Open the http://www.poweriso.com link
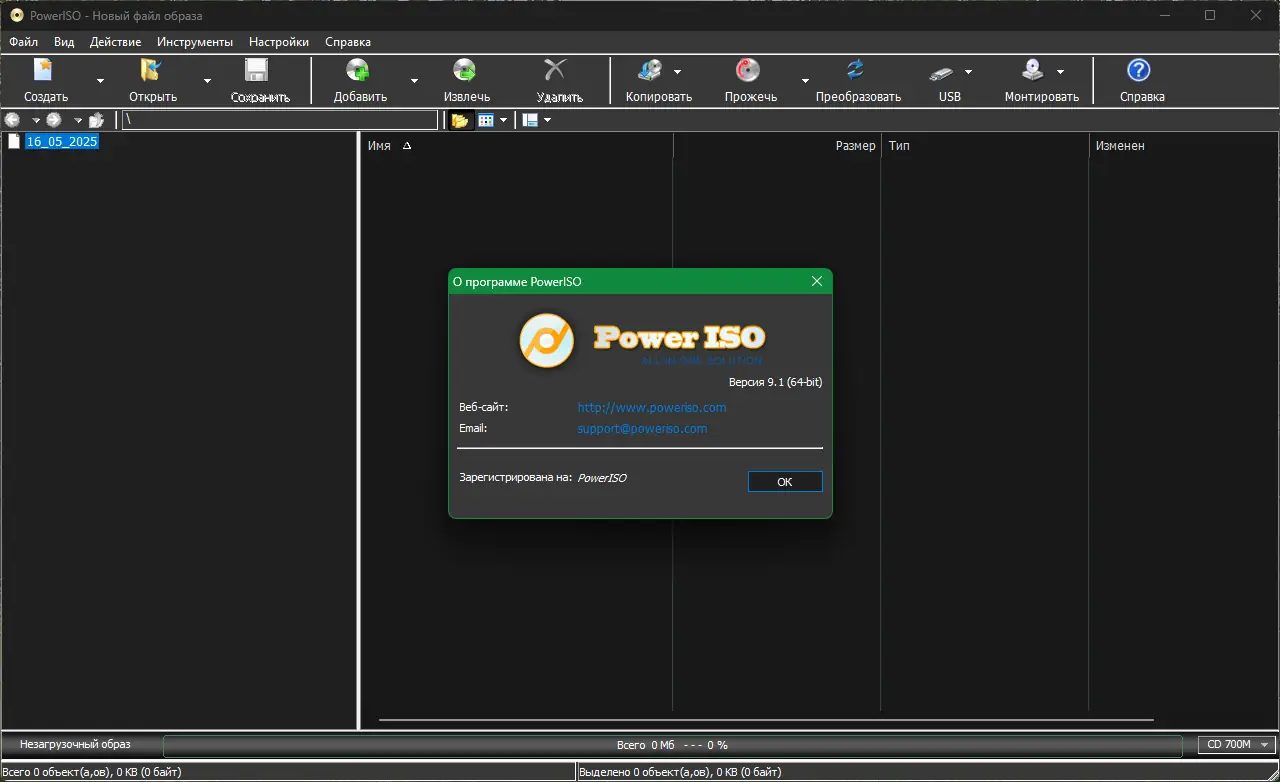Screen dimensions: 1280x782 click(x=652, y=408)
